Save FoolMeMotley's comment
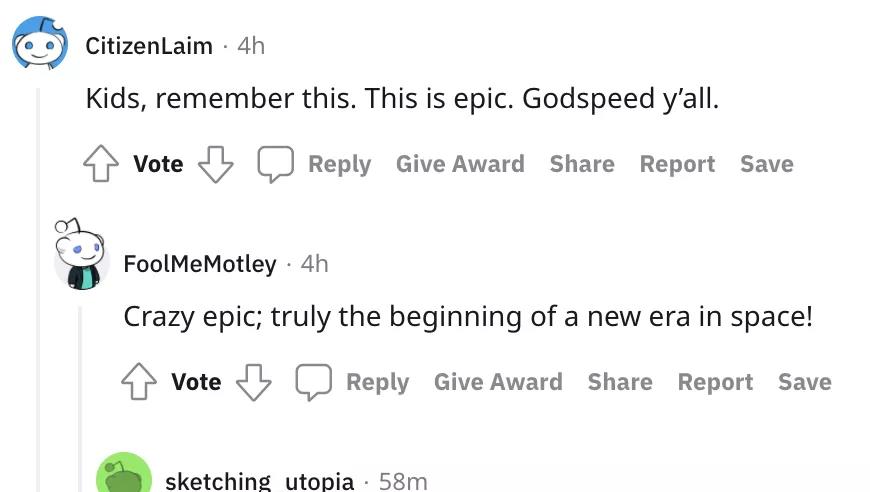Viewport: 870px width, 492px height. point(805,382)
